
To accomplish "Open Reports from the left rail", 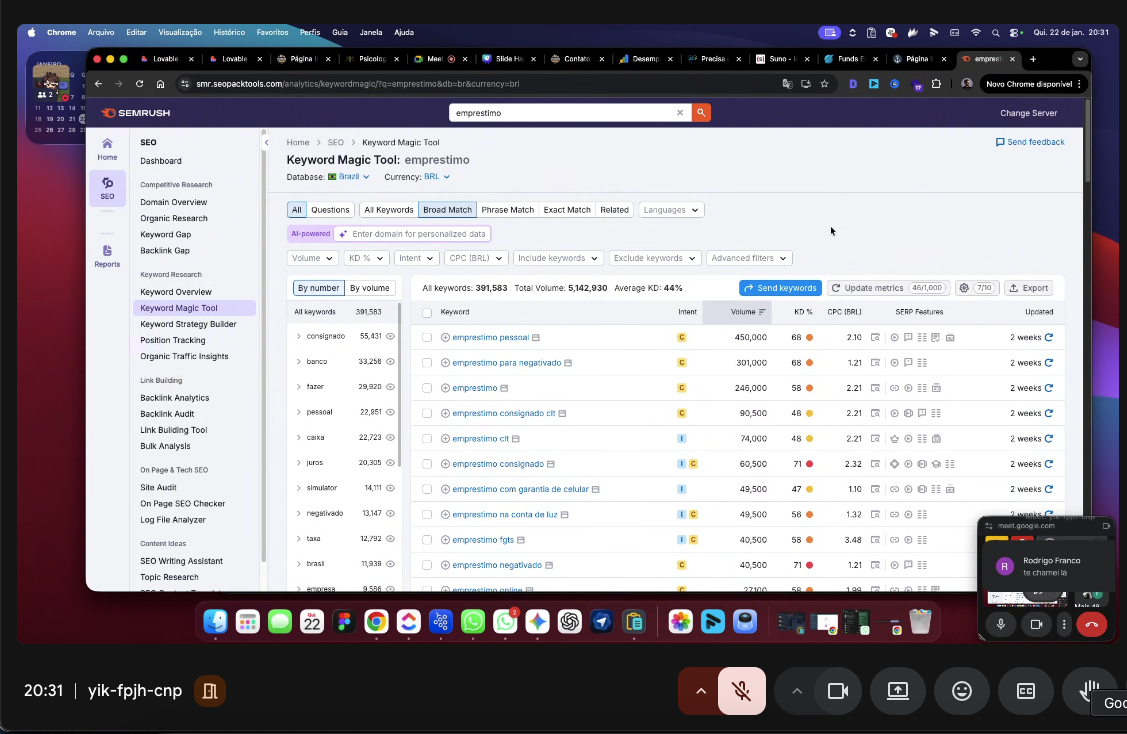I will [107, 255].
